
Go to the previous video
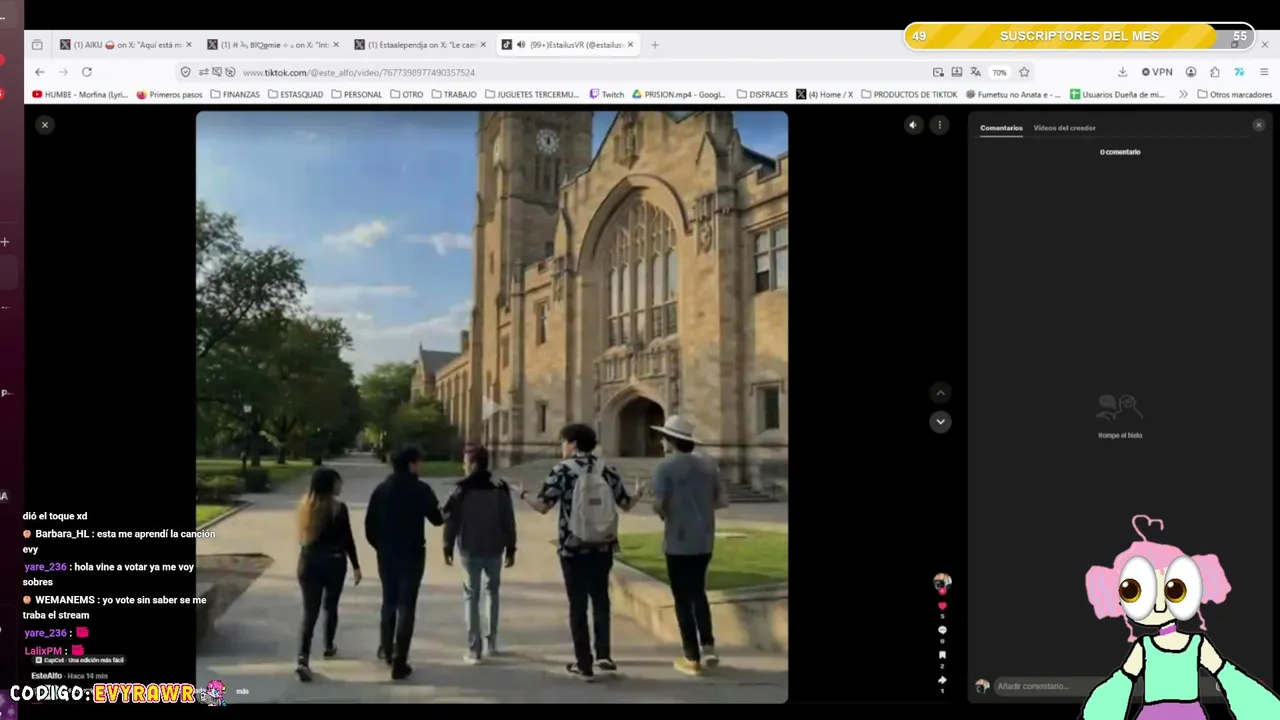point(940,392)
